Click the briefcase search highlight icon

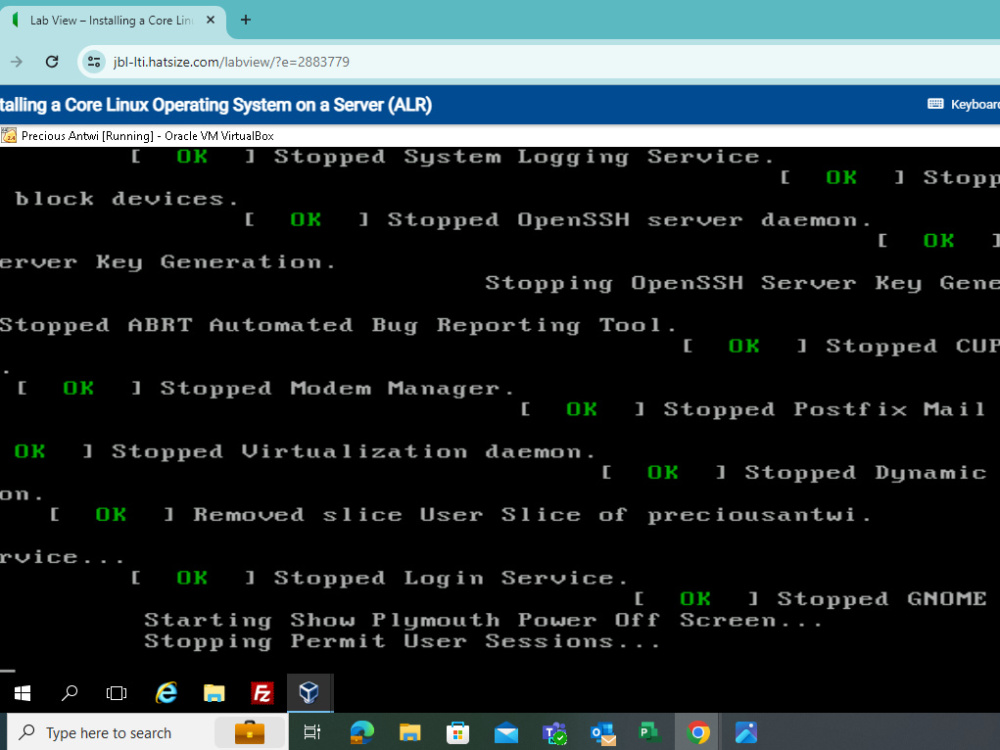[x=249, y=733]
